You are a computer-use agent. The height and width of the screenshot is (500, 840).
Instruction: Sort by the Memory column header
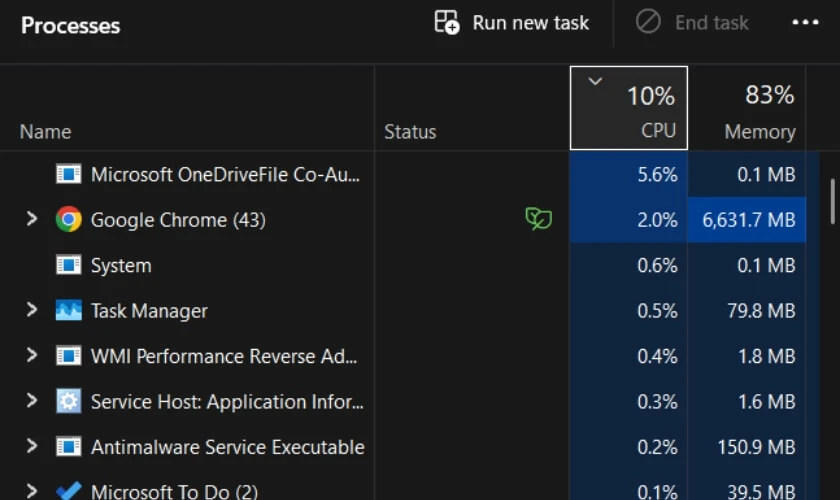coord(747,108)
